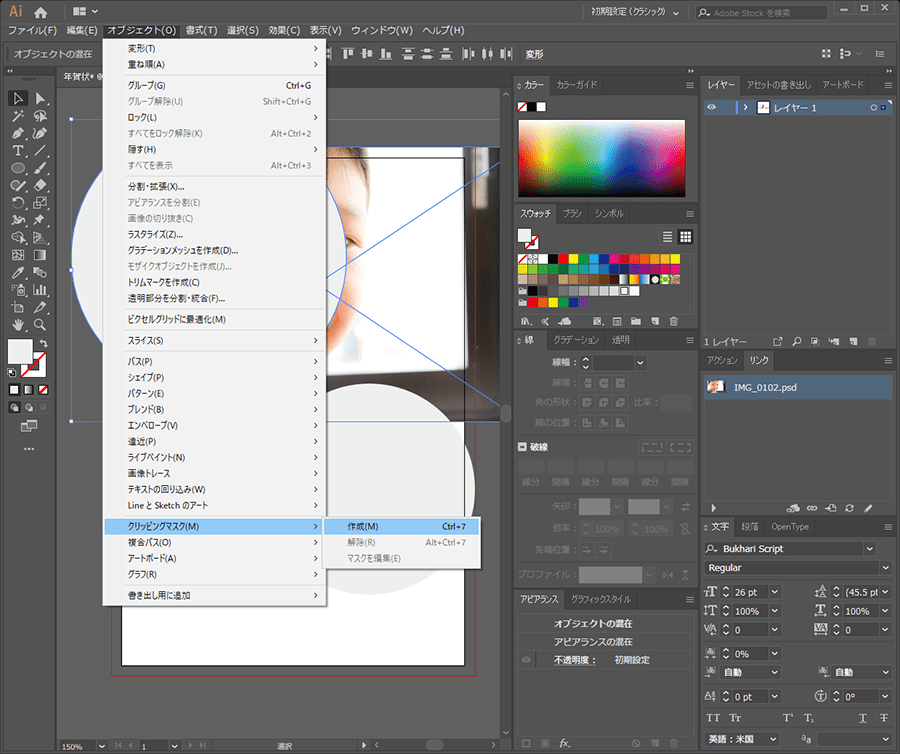Screen dimensions: 900x754
Task: Toggle the 不透明度 eye in Appearance panel
Action: click(x=526, y=660)
